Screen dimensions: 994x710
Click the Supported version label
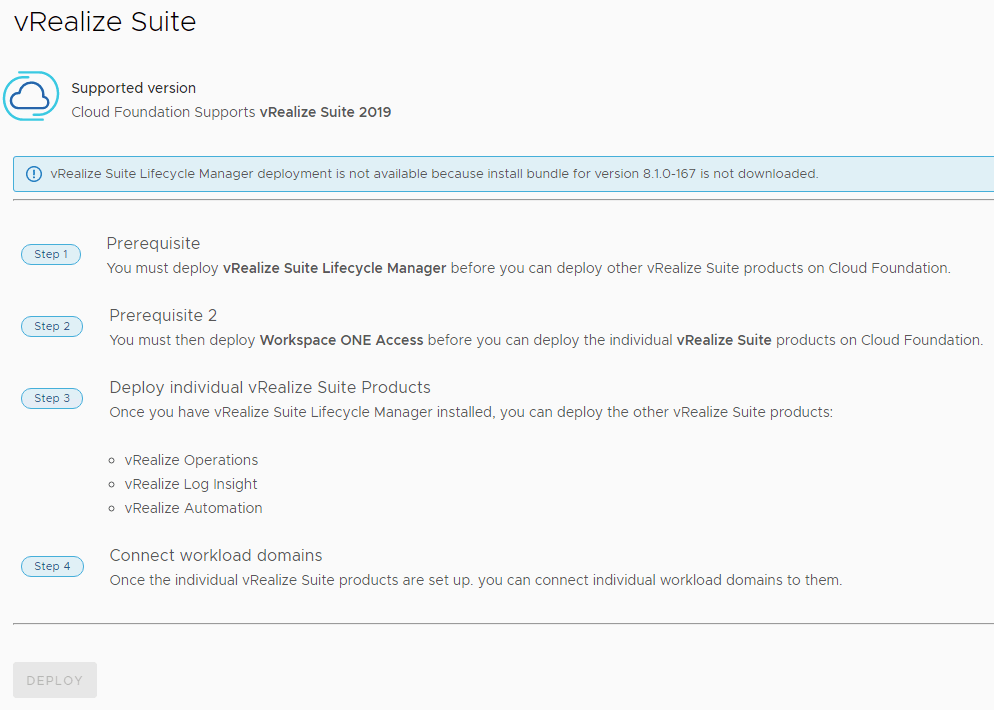pos(133,89)
